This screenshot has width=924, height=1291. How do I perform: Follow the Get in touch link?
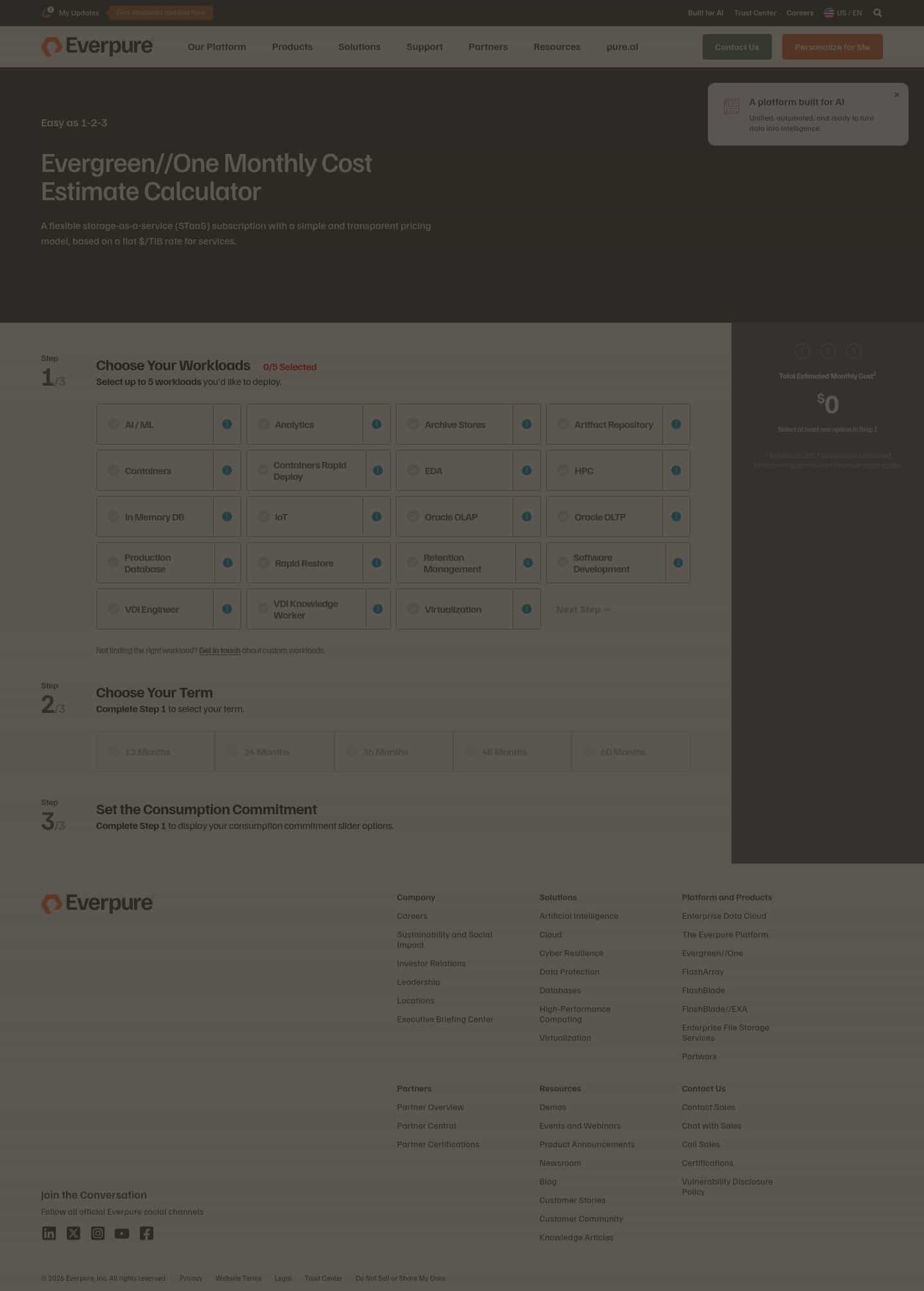click(219, 650)
